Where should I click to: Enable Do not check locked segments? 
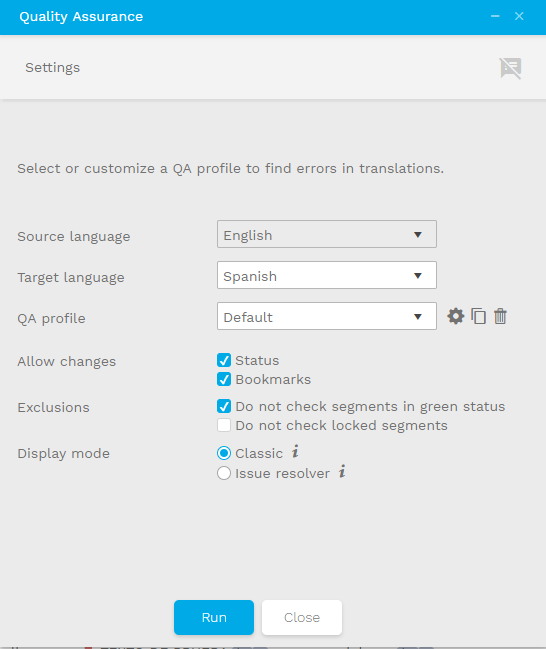[x=224, y=425]
